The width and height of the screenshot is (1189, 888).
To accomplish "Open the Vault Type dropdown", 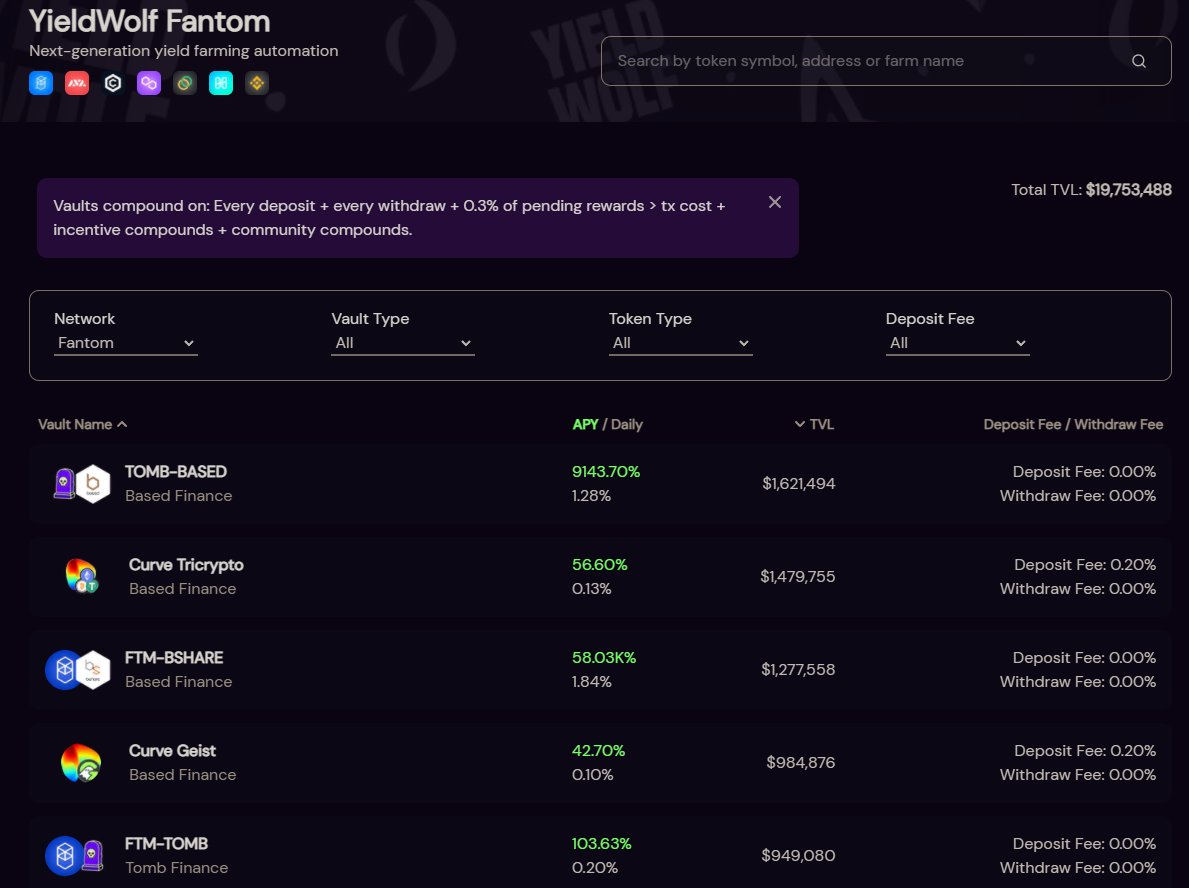I will (403, 343).
